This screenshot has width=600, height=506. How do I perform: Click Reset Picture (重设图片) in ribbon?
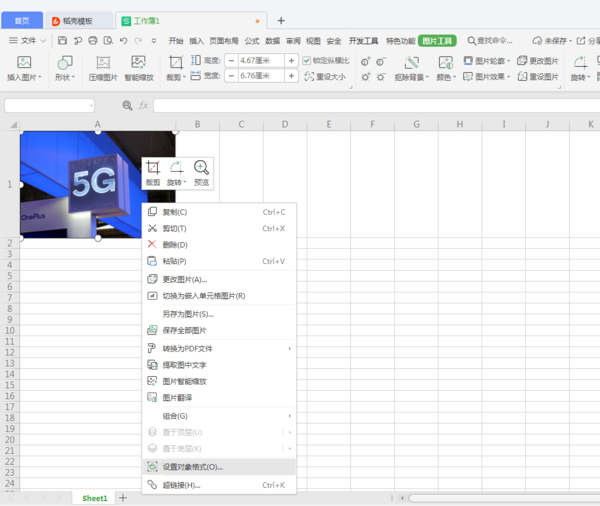pos(538,77)
